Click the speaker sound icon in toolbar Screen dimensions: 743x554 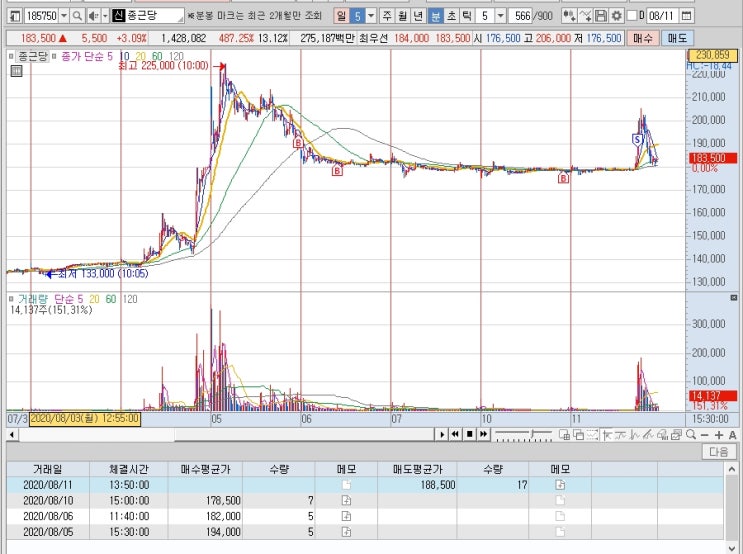coord(93,16)
